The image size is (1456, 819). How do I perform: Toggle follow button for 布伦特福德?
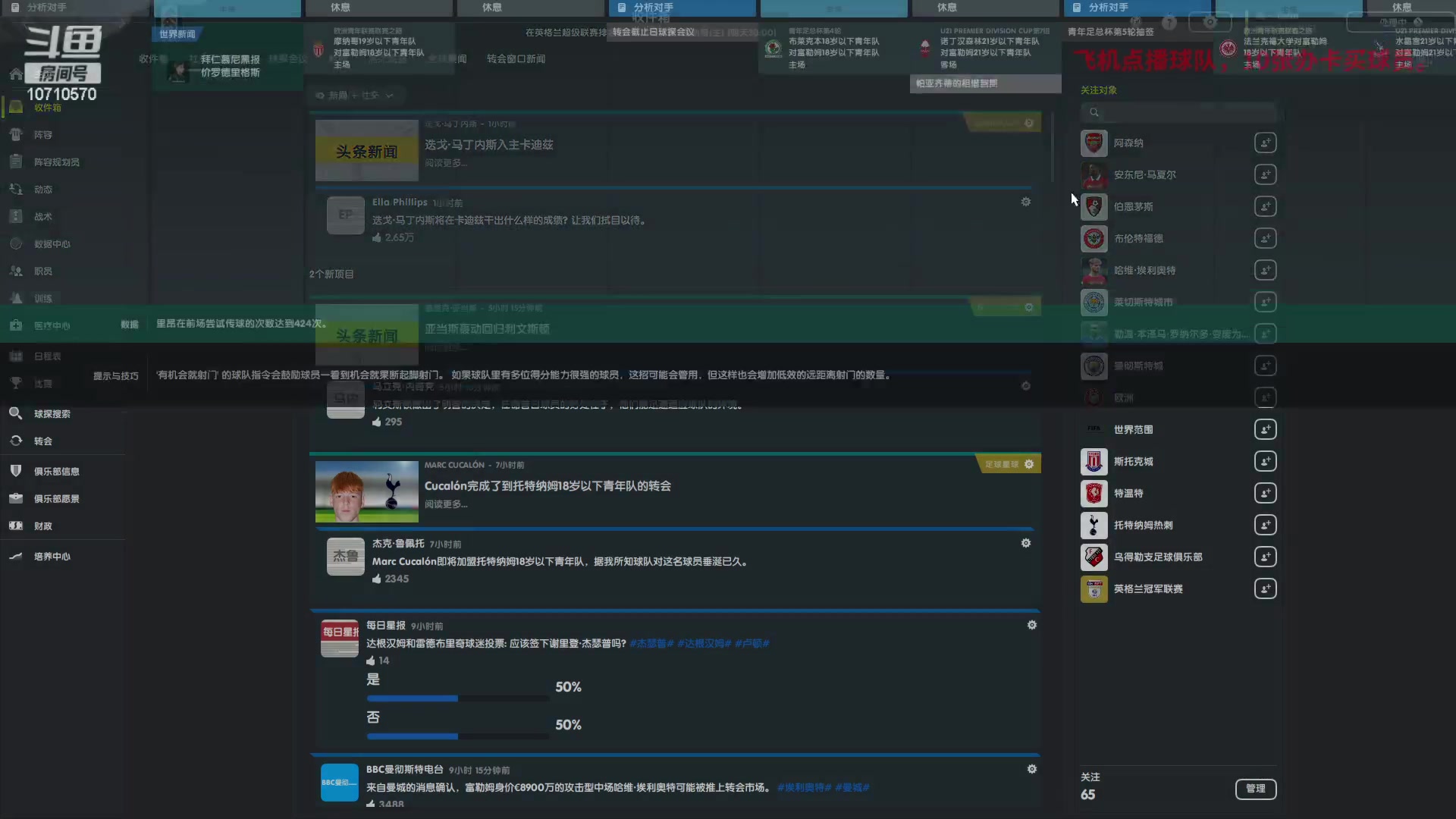pos(1265,238)
